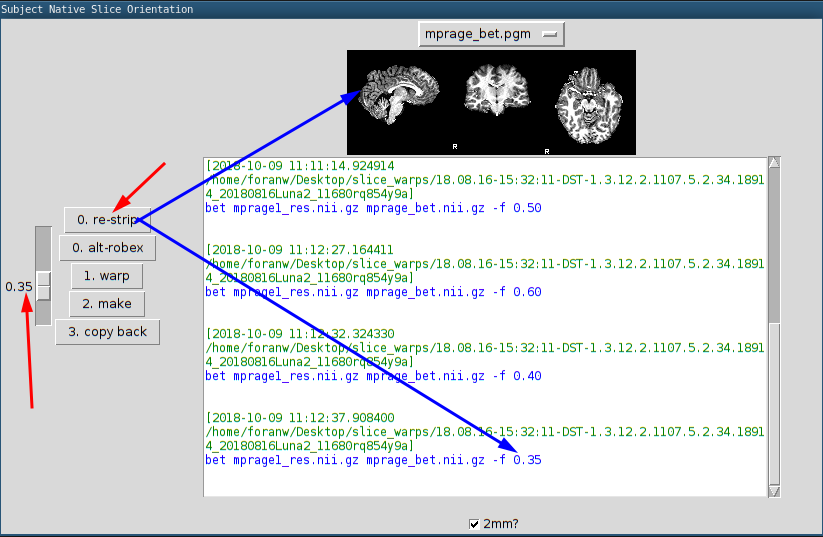The height and width of the screenshot is (537, 823).
Task: Click the slider trough above the handle
Action: click(x=43, y=246)
